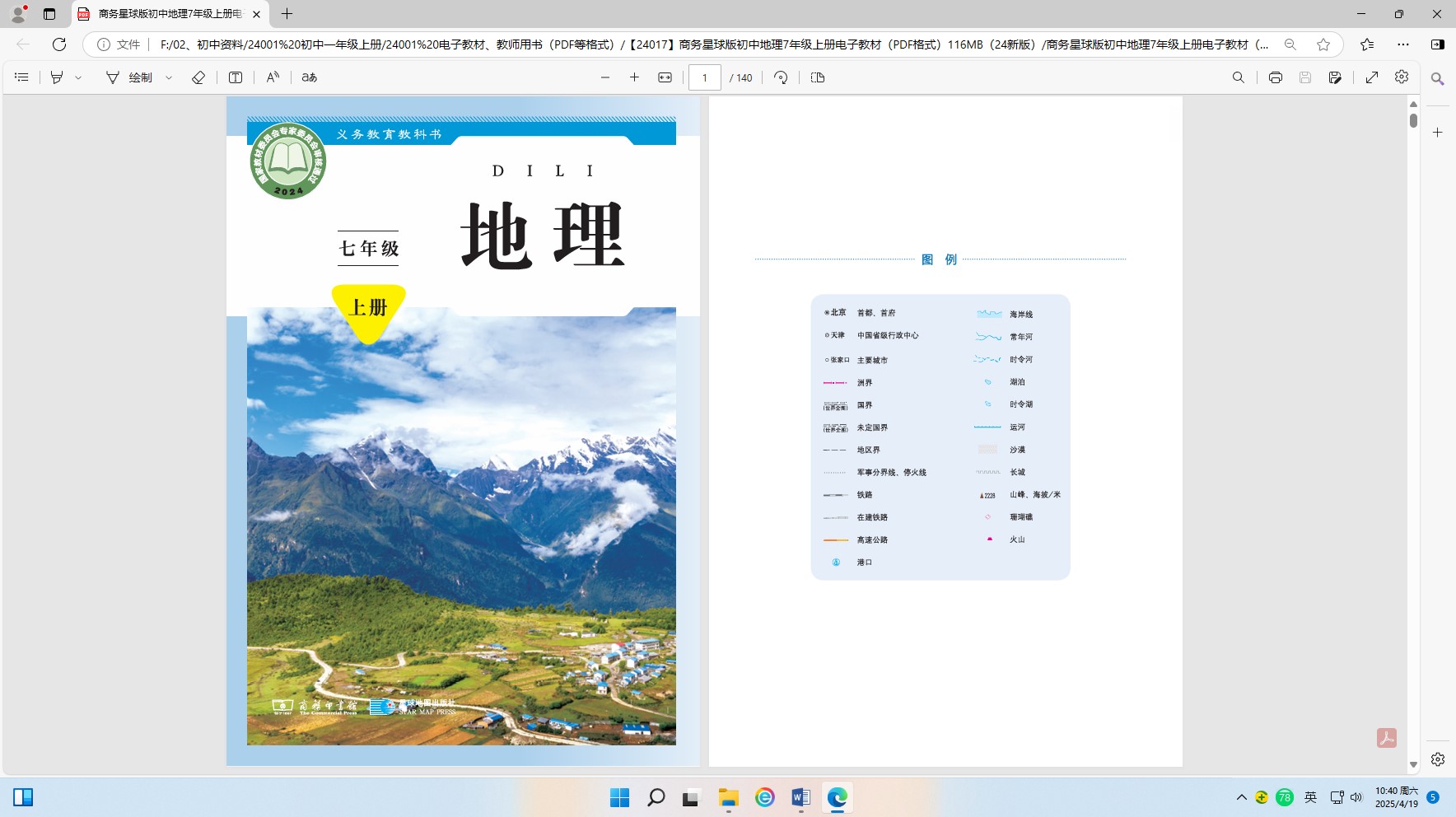Open a new browser tab
Viewport: 1456px width, 817px height.
(287, 14)
